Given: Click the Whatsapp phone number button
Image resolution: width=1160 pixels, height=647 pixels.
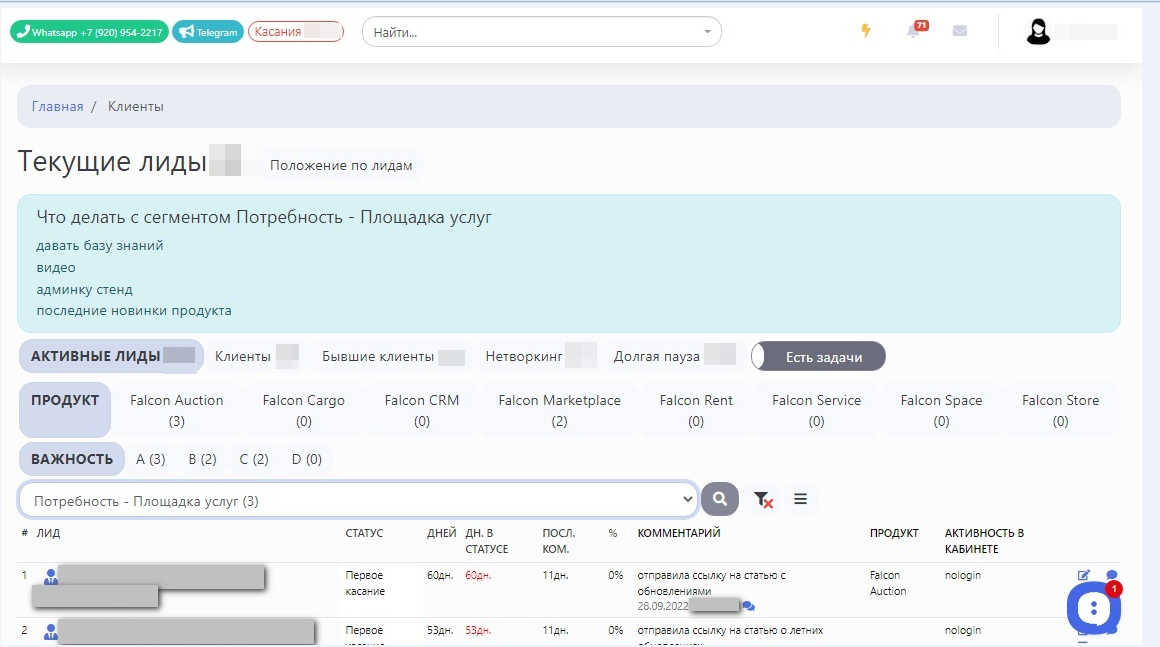Looking at the screenshot, I should 89,32.
